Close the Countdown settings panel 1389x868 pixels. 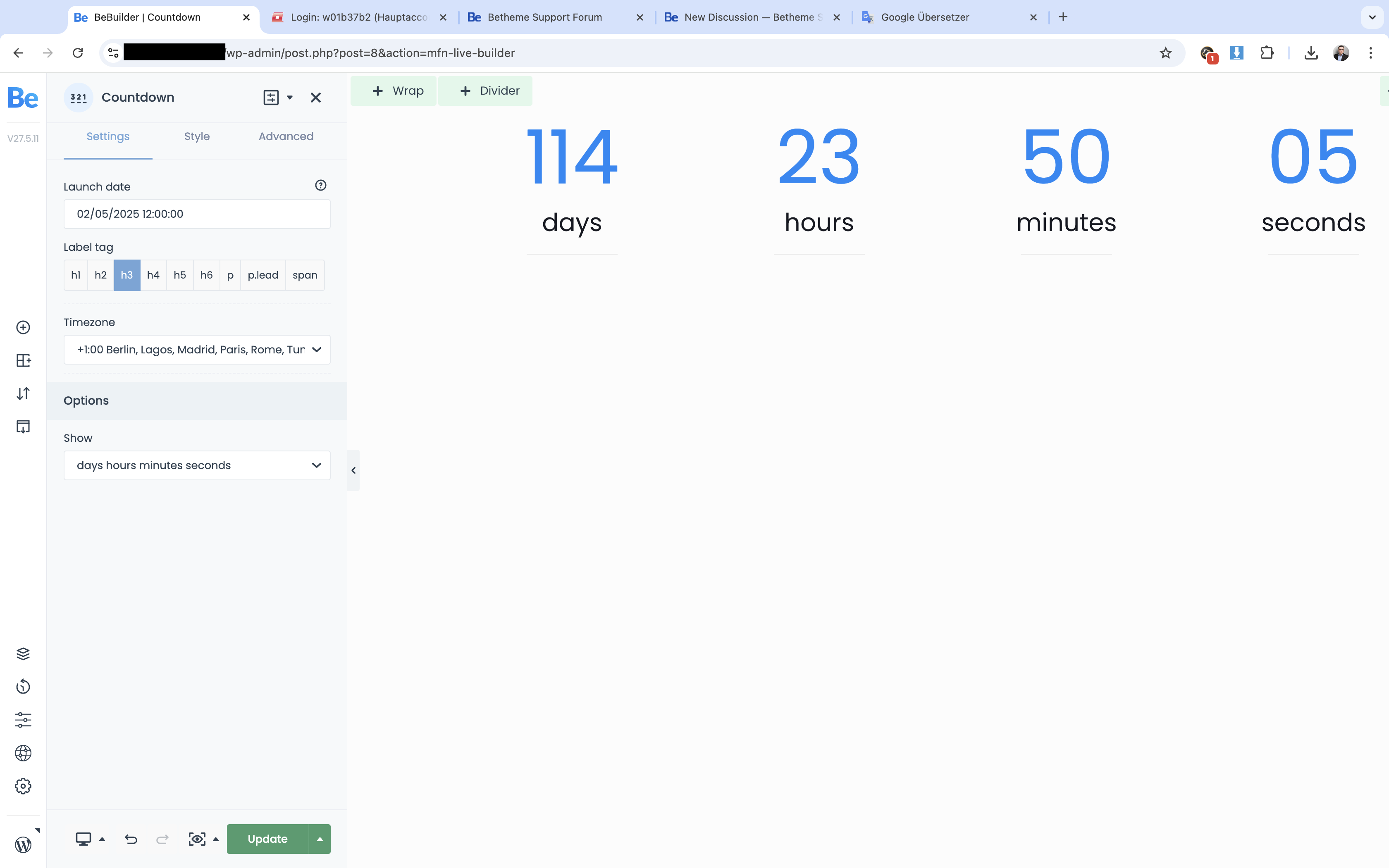316,98
